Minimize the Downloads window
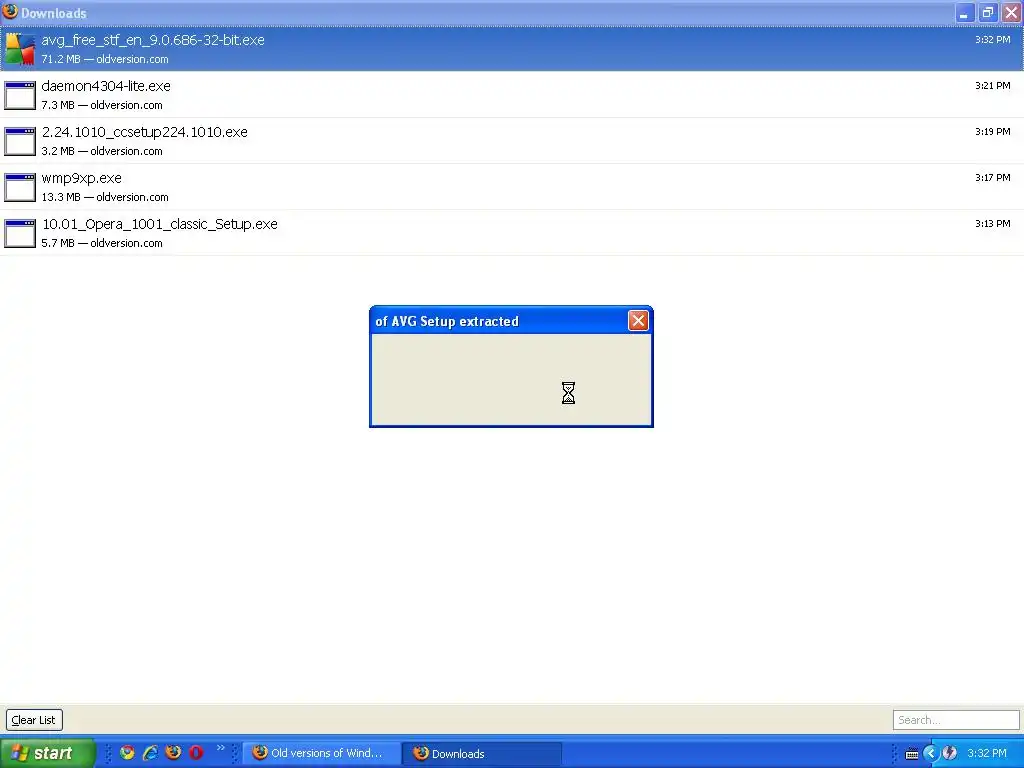 click(965, 12)
